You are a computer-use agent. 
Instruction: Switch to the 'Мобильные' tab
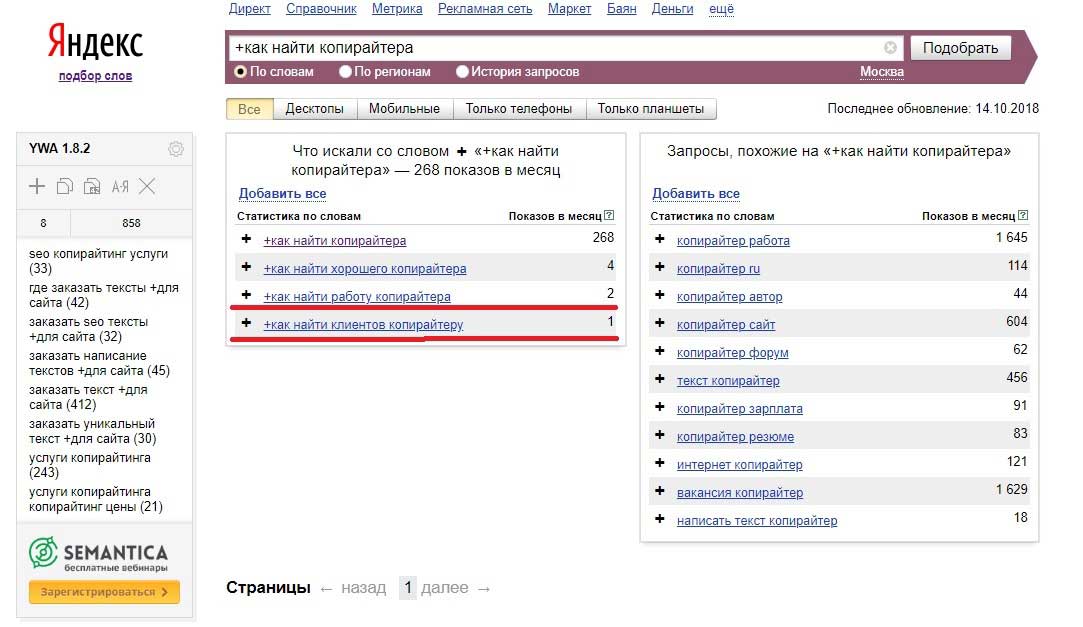click(404, 109)
